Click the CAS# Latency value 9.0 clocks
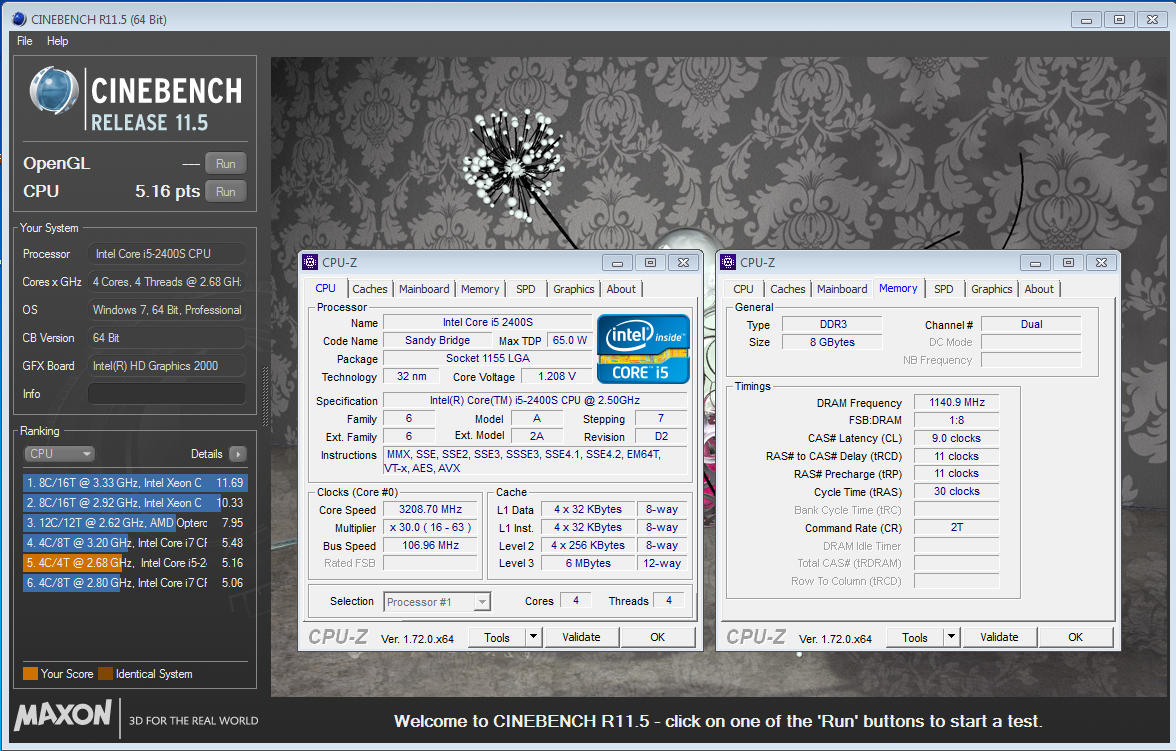Screen dimensions: 1176x751 956,438
